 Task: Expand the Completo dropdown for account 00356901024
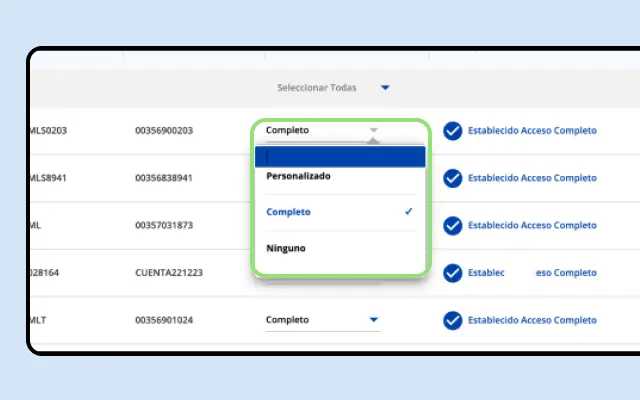point(373,320)
